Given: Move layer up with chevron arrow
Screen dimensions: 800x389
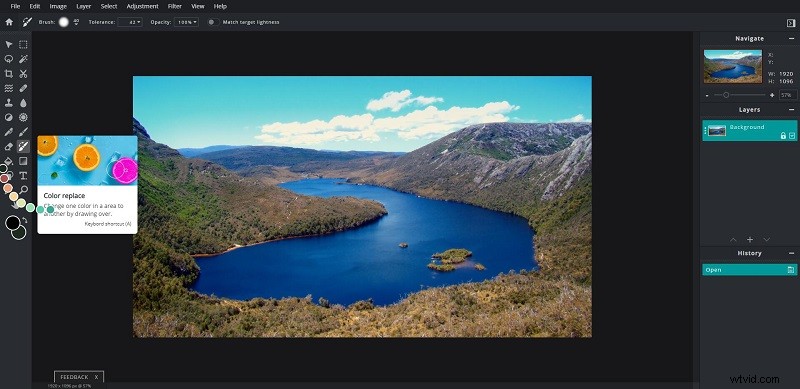Looking at the screenshot, I should click(733, 239).
